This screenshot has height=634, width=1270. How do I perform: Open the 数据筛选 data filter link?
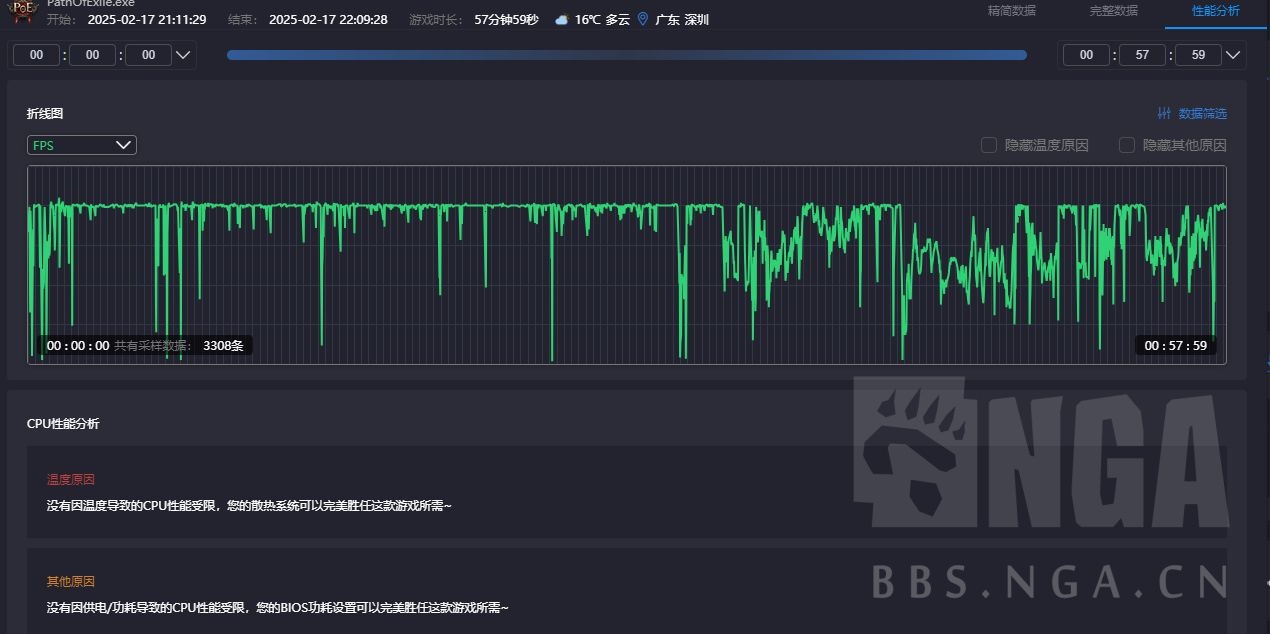point(1200,113)
